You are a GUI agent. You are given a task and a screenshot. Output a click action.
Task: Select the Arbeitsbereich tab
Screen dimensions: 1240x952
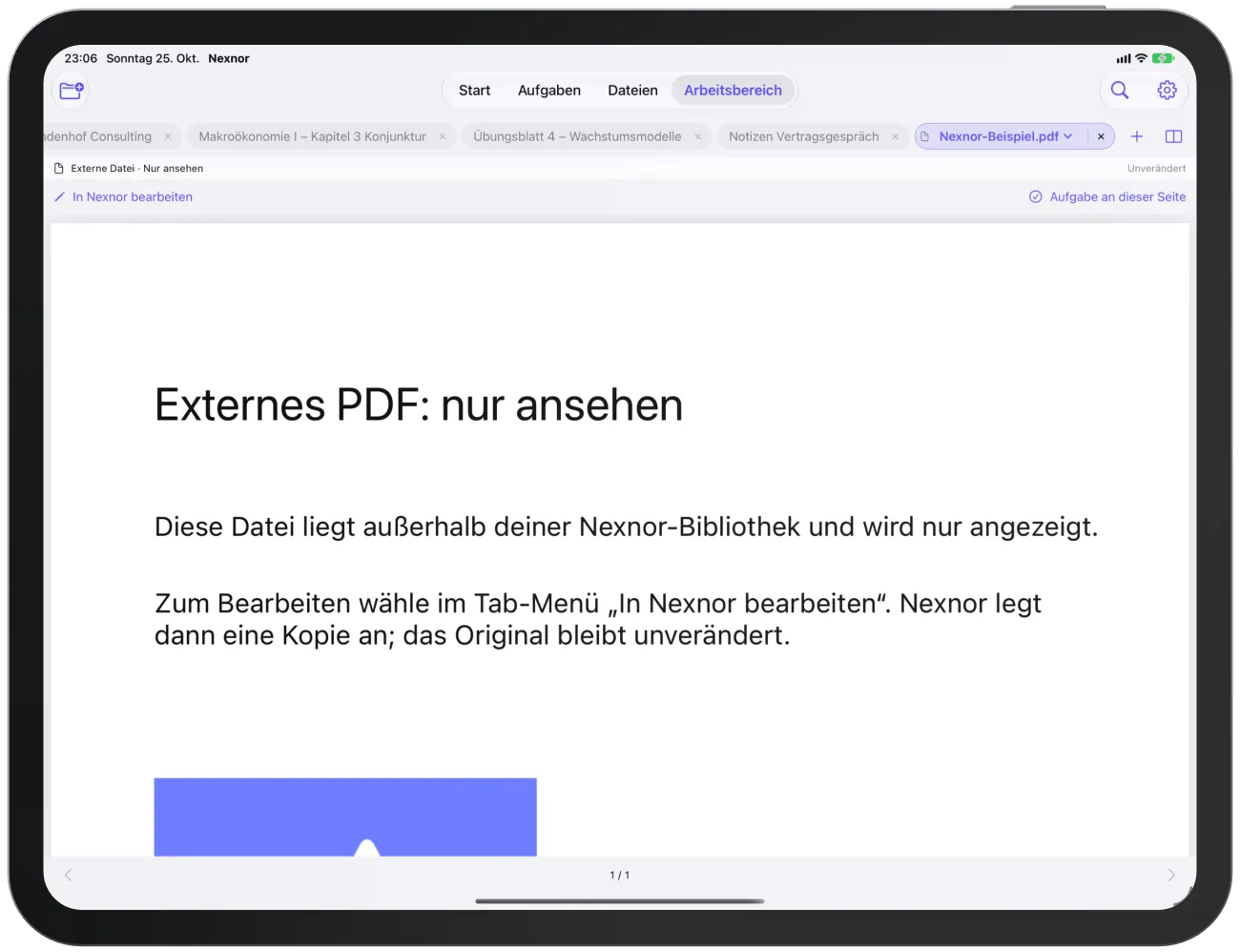(733, 91)
